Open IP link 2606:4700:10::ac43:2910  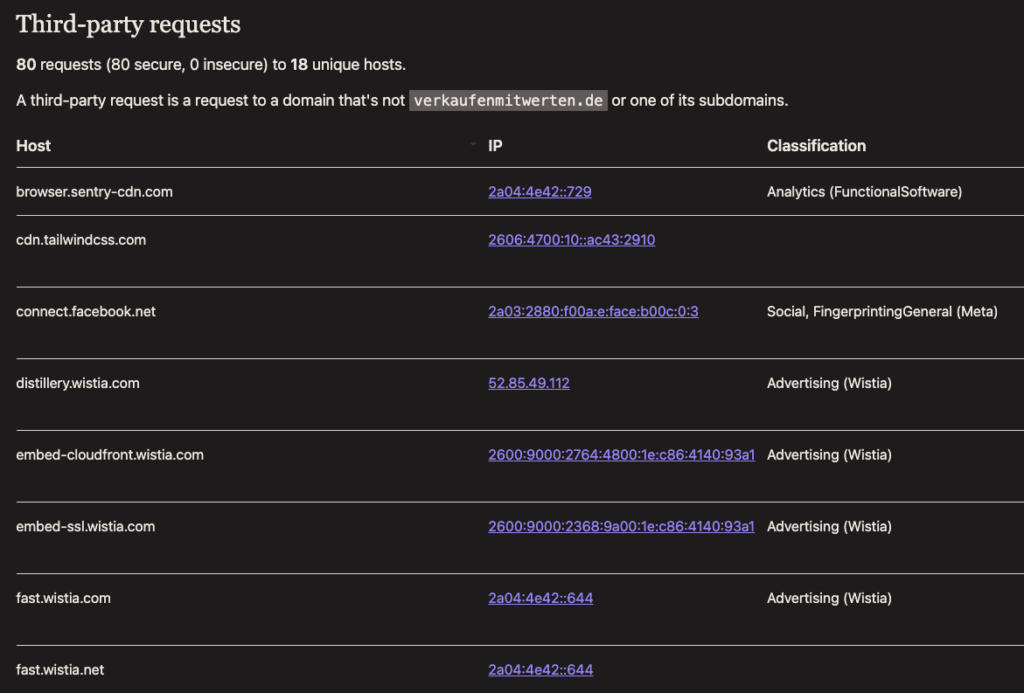pos(571,240)
